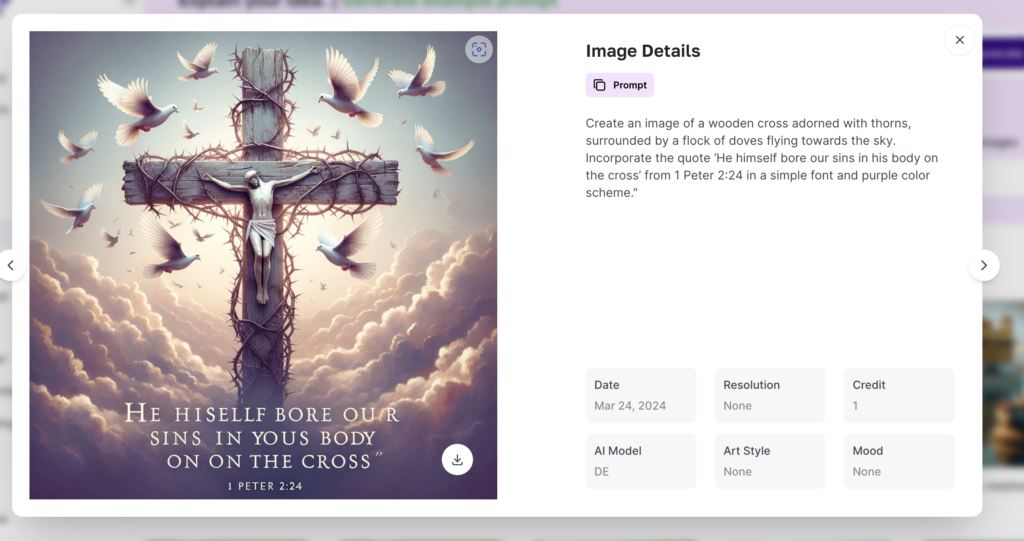Advance to next image with right chevron

click(983, 265)
